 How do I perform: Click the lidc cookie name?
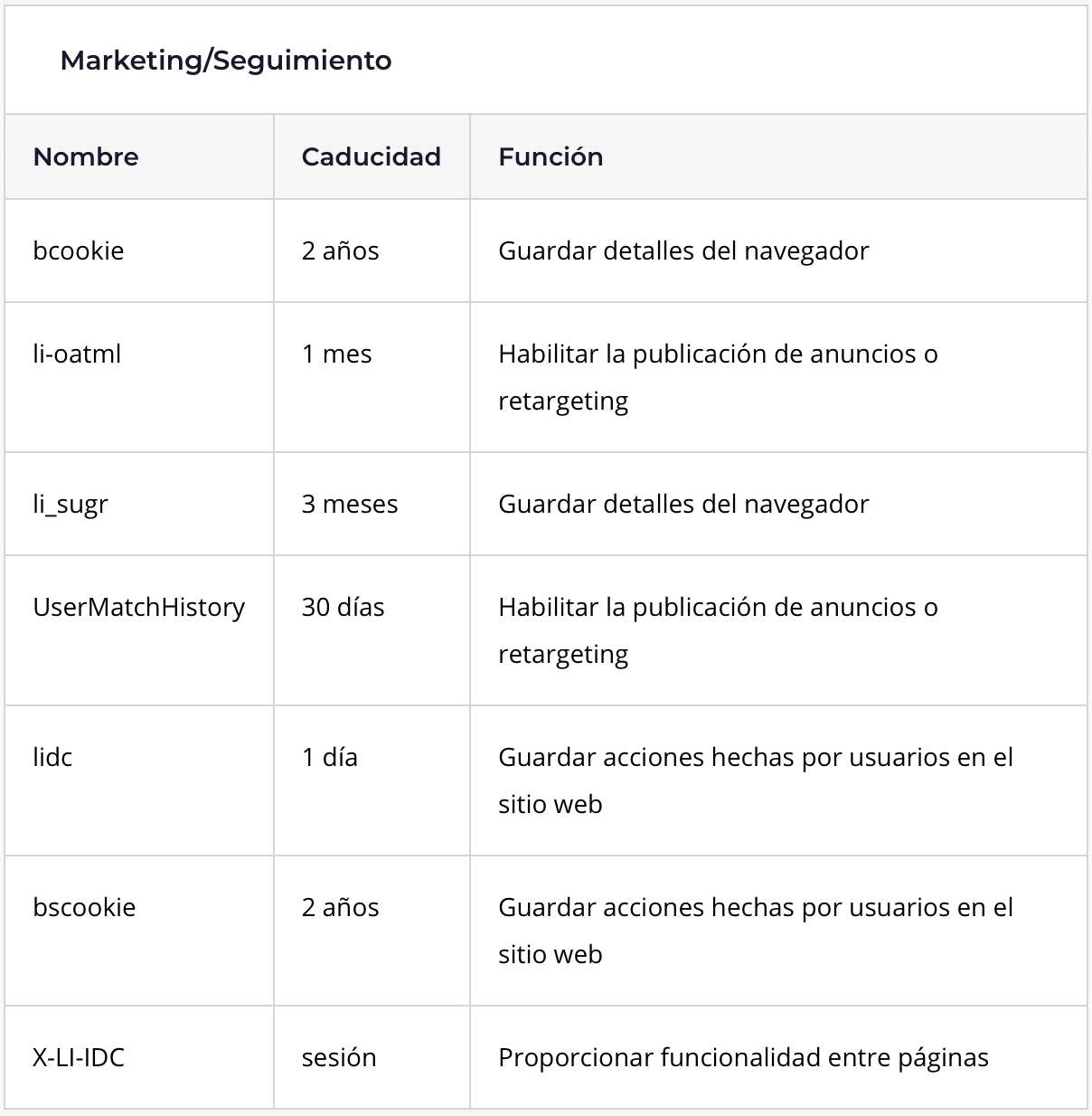point(52,757)
